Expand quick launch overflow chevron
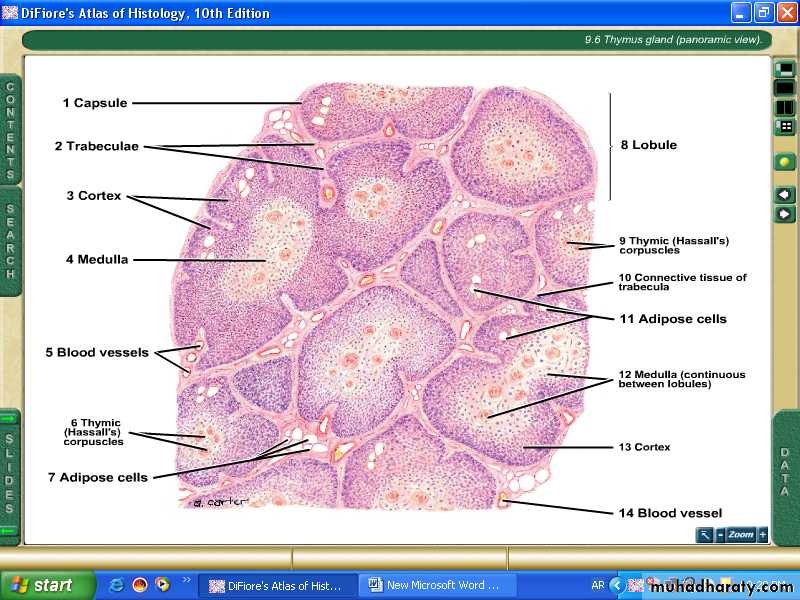This screenshot has width=800, height=600. pyautogui.click(x=186, y=580)
